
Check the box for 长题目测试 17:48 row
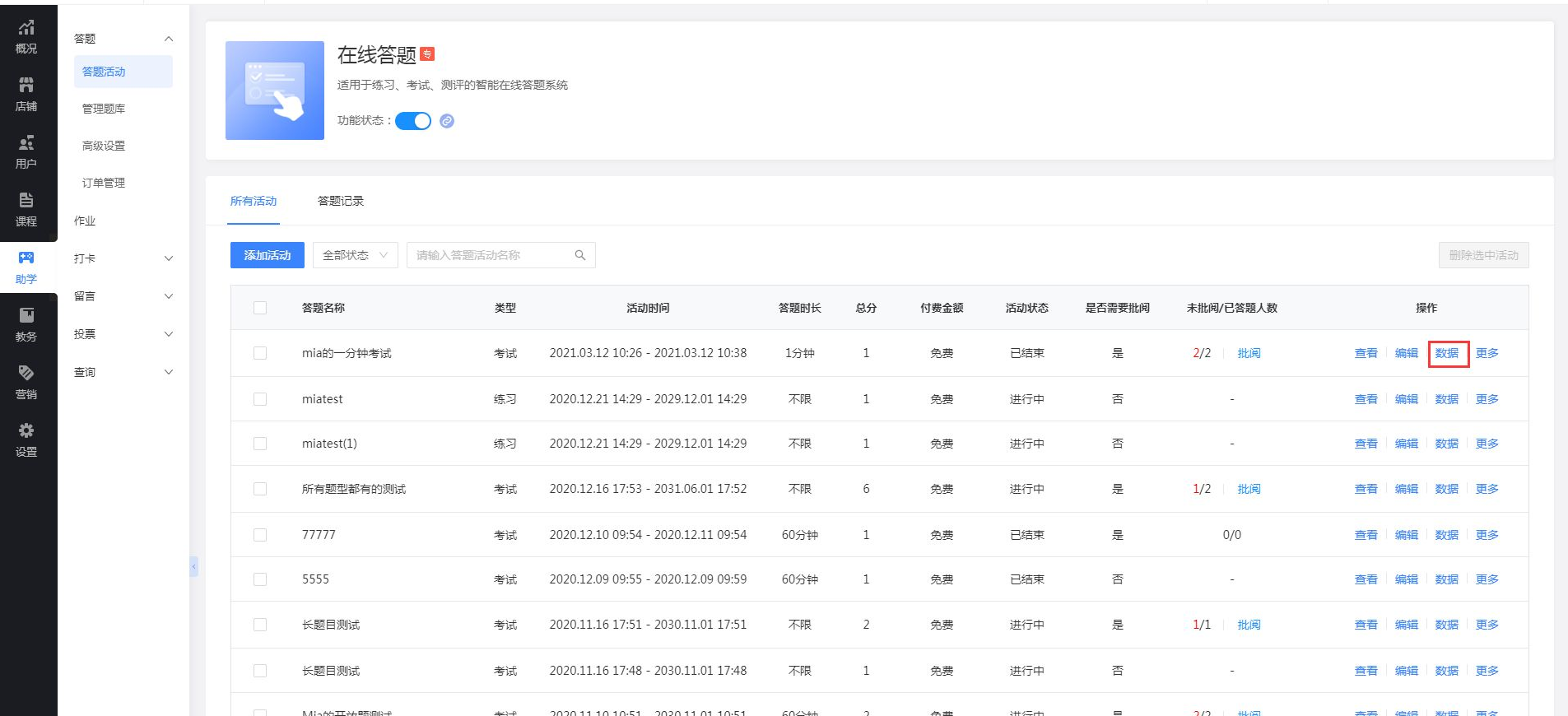(260, 671)
